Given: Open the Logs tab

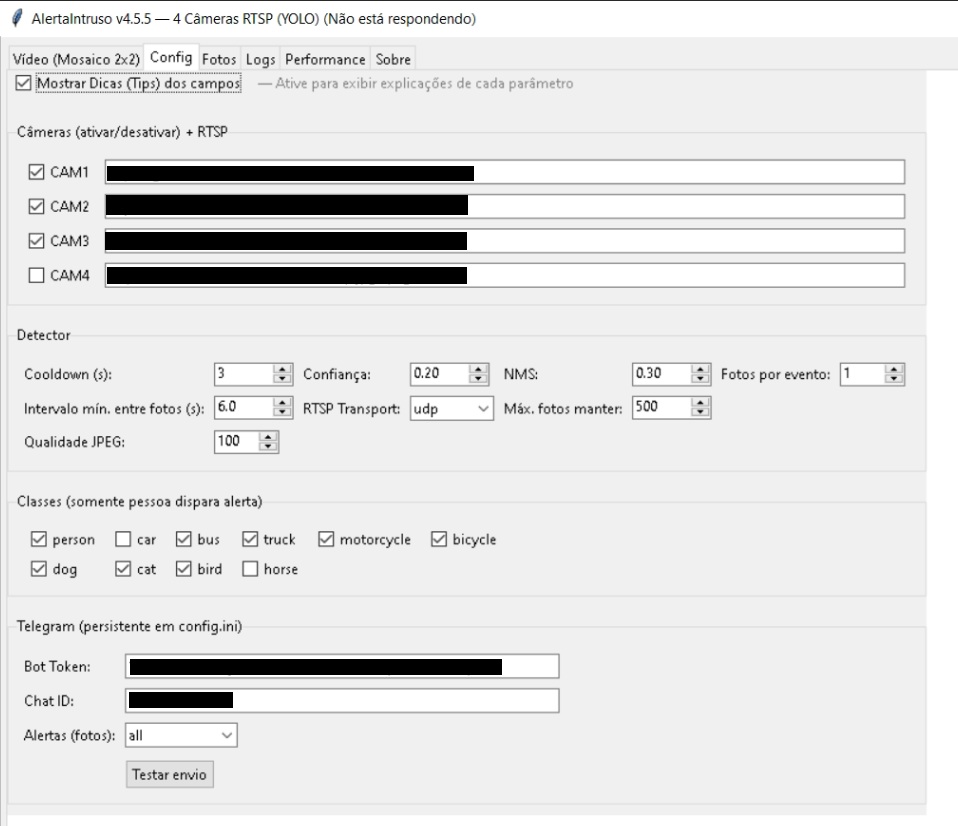Looking at the screenshot, I should coord(260,59).
